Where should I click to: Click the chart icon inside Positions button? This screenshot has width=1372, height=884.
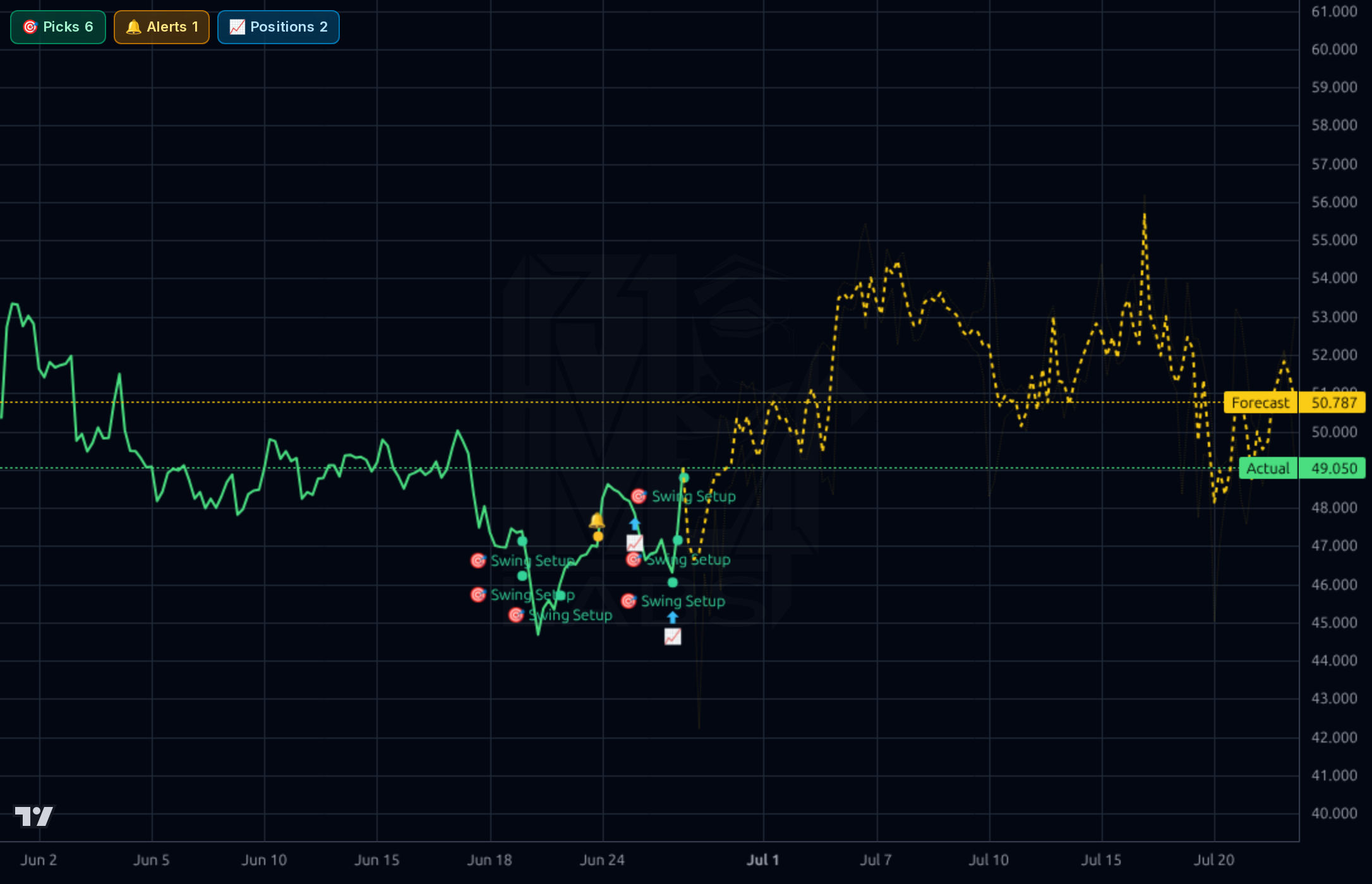coord(237,27)
